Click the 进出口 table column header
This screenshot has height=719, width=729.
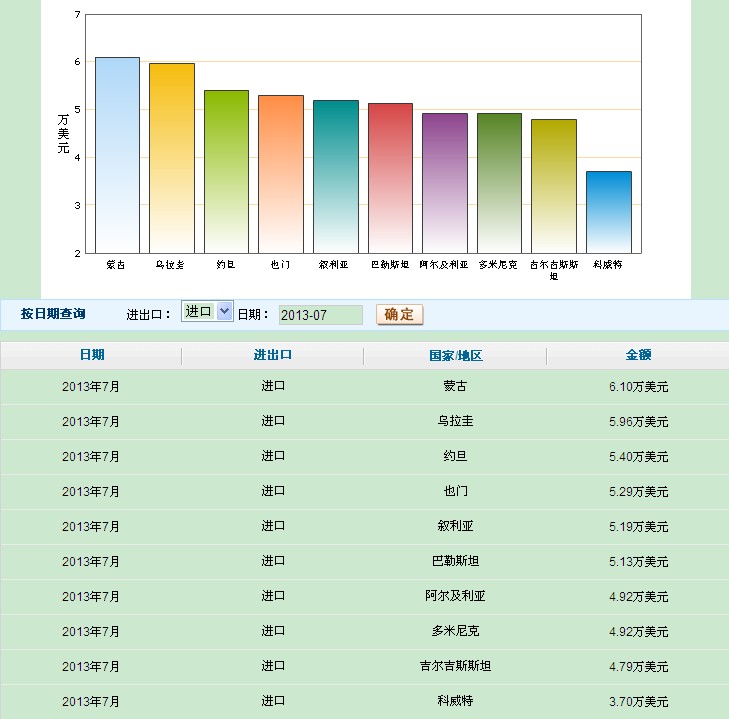(x=273, y=355)
